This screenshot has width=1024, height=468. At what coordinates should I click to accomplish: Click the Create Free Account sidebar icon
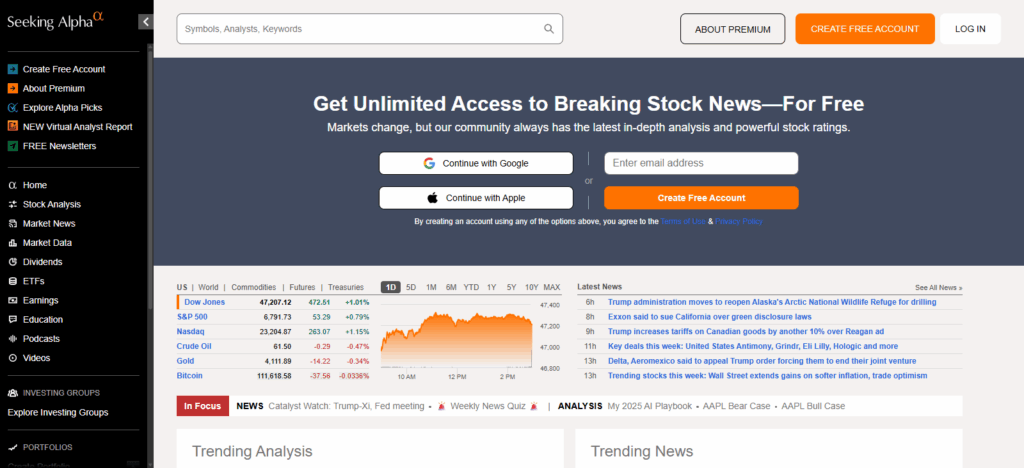(x=12, y=69)
